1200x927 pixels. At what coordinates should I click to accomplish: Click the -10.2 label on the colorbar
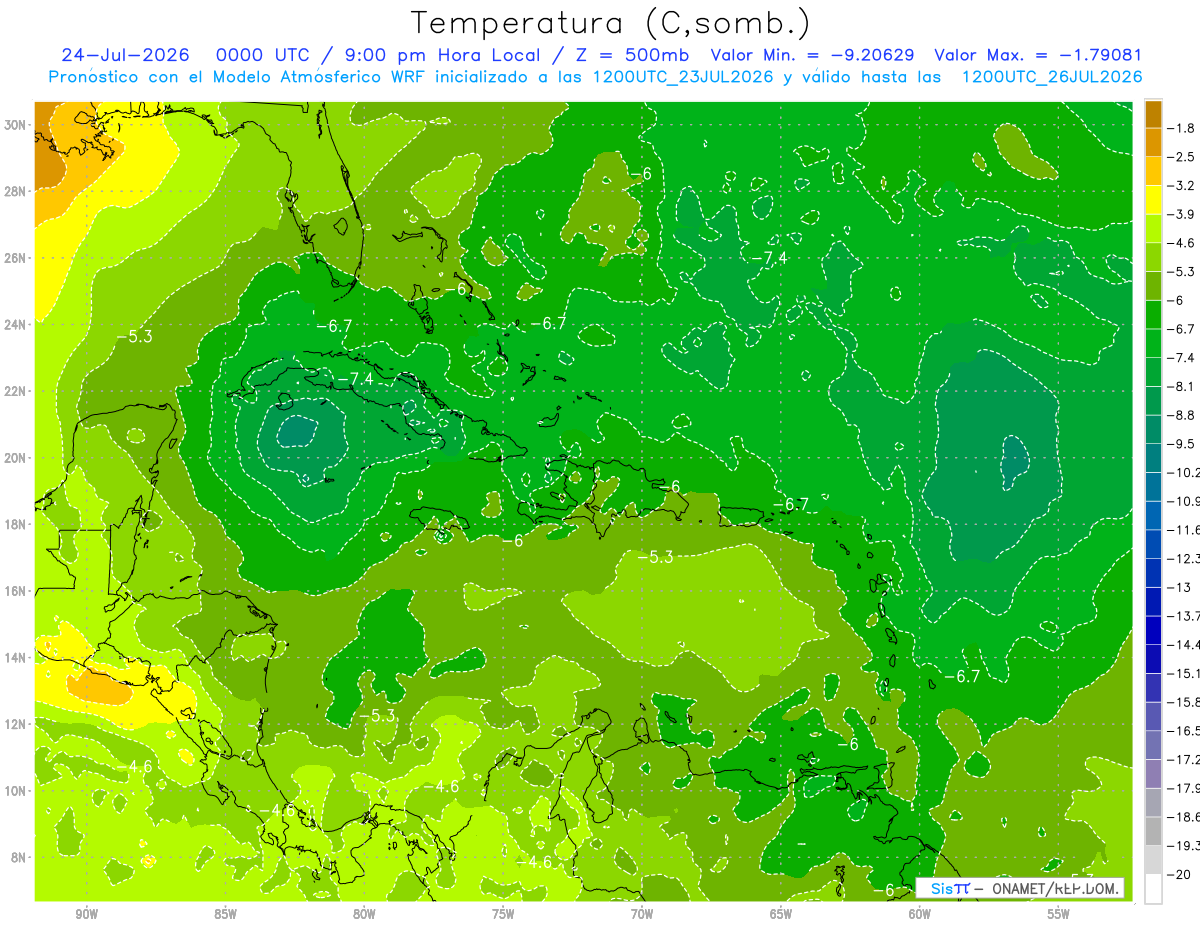coord(1183,473)
